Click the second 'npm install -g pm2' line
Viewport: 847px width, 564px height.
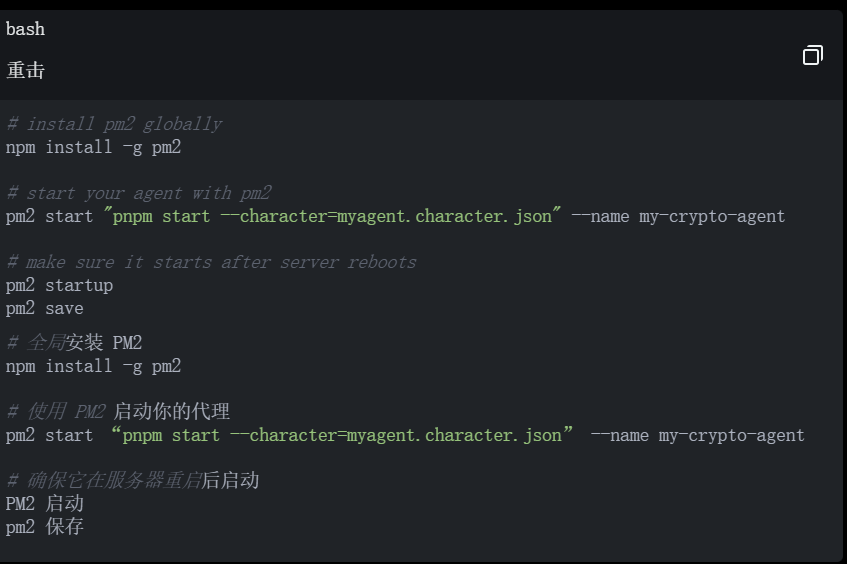coord(93,366)
